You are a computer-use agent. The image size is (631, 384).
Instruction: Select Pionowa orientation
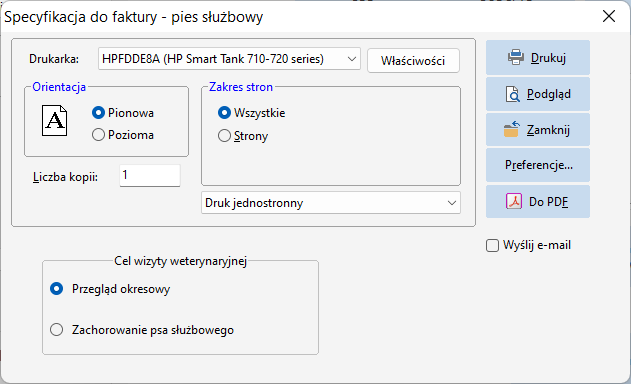98,113
